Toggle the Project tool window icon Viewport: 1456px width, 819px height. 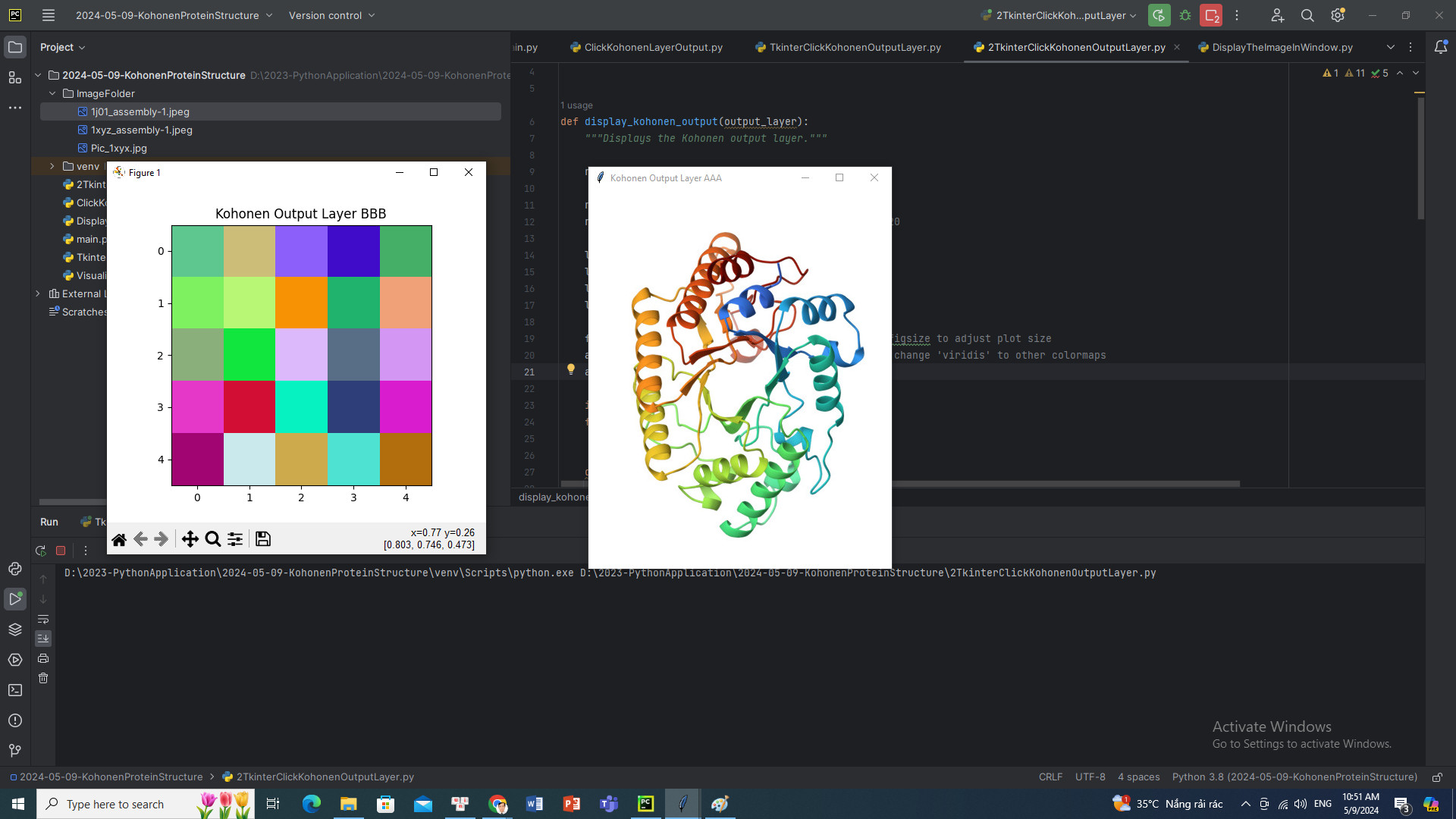[x=14, y=47]
